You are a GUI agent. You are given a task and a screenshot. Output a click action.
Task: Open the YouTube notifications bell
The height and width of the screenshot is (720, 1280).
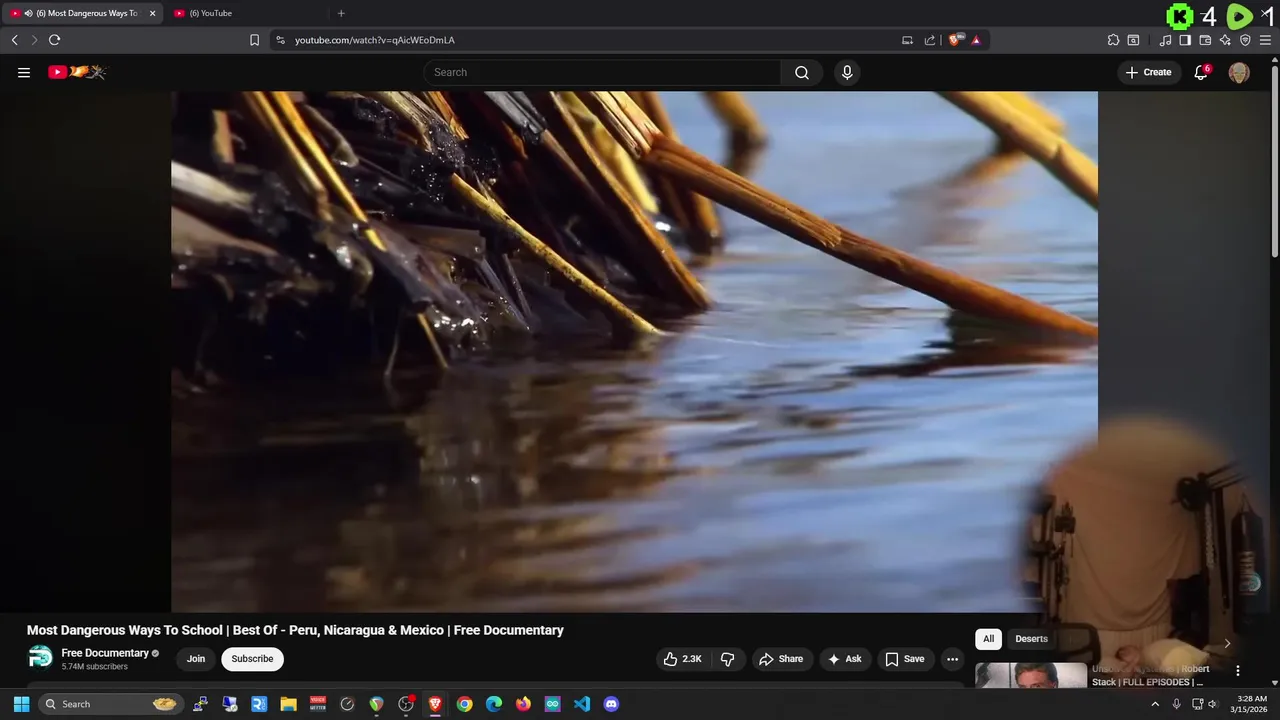pos(1201,72)
